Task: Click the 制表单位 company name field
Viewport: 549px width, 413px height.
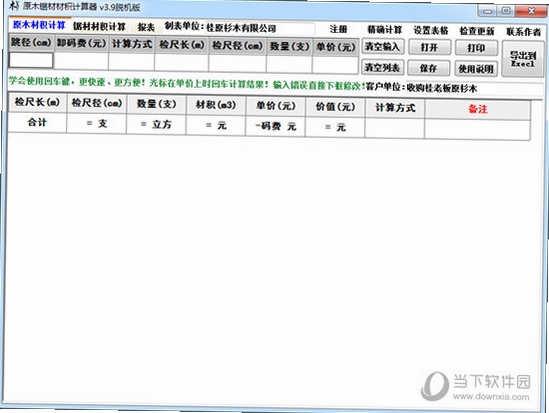Action: [259, 28]
